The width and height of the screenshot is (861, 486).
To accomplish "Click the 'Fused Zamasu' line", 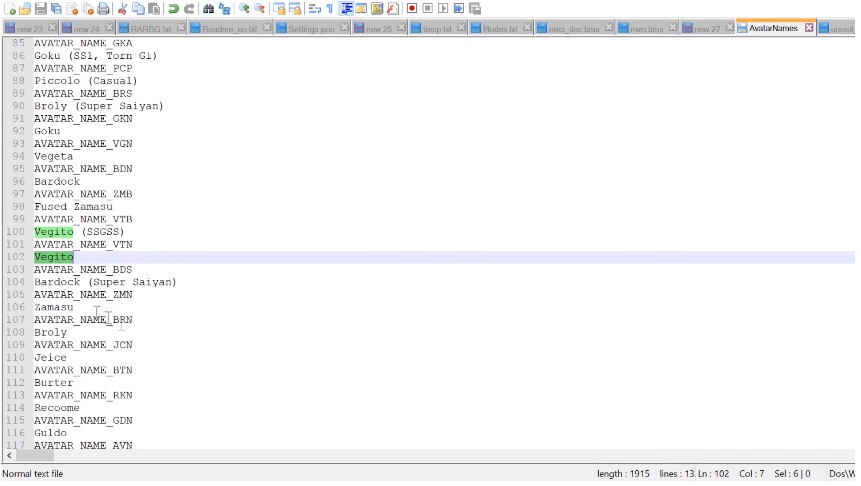I will 73,206.
